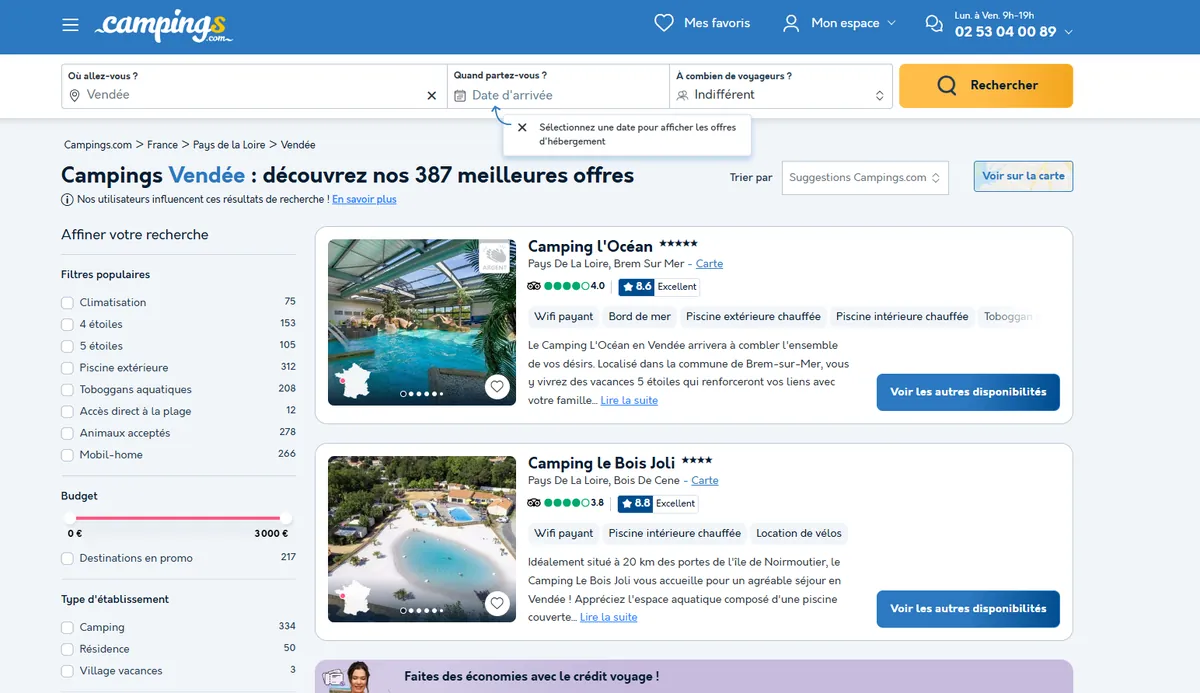Check the Résidence establishment type

point(67,649)
